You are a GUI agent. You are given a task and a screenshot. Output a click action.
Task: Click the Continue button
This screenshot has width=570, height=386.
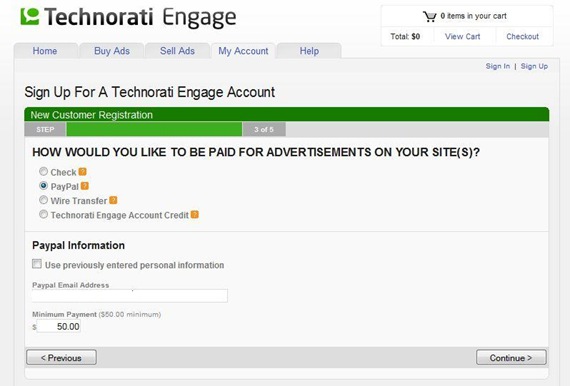(x=511, y=358)
